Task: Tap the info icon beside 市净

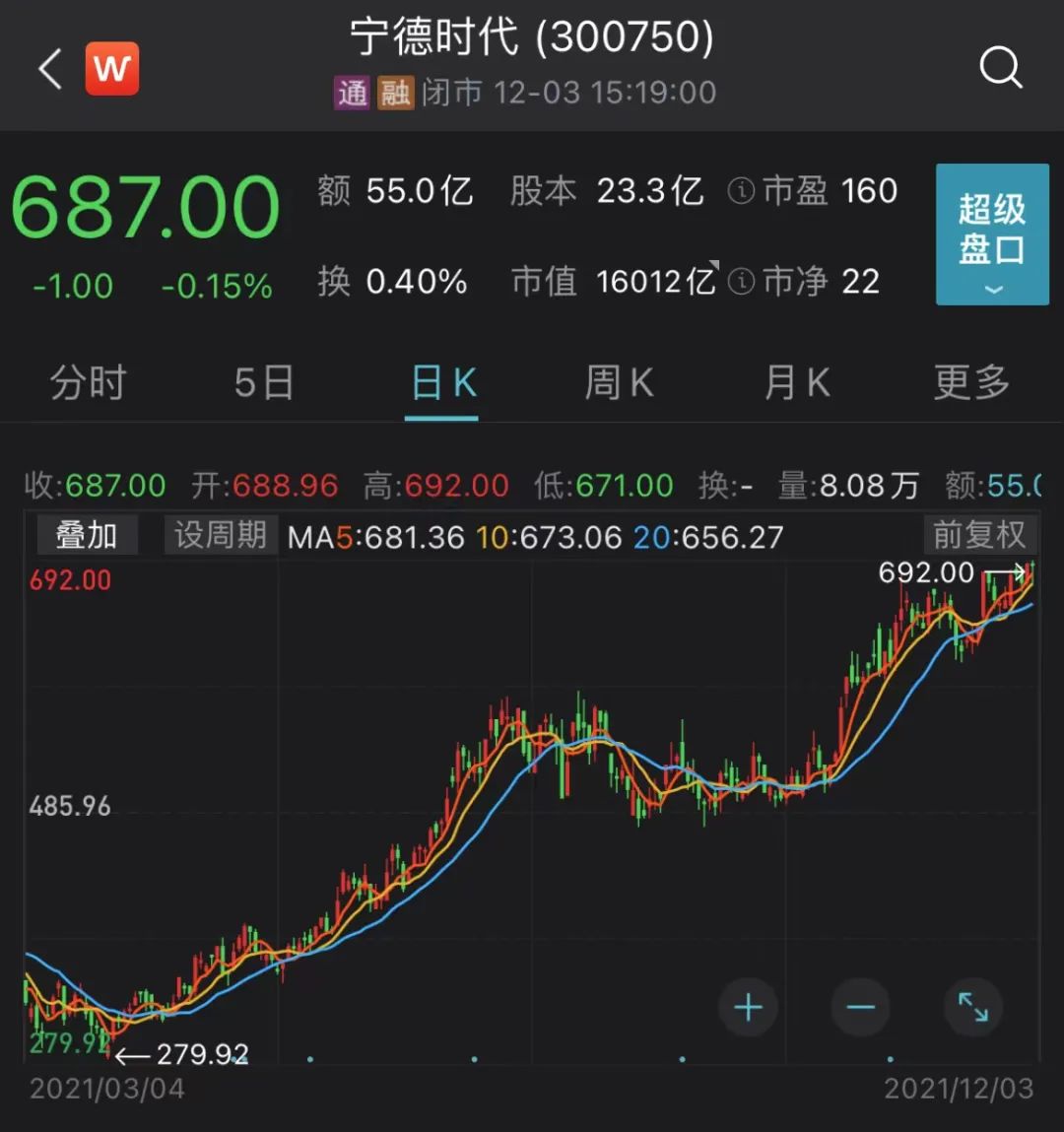Action: coord(741,283)
